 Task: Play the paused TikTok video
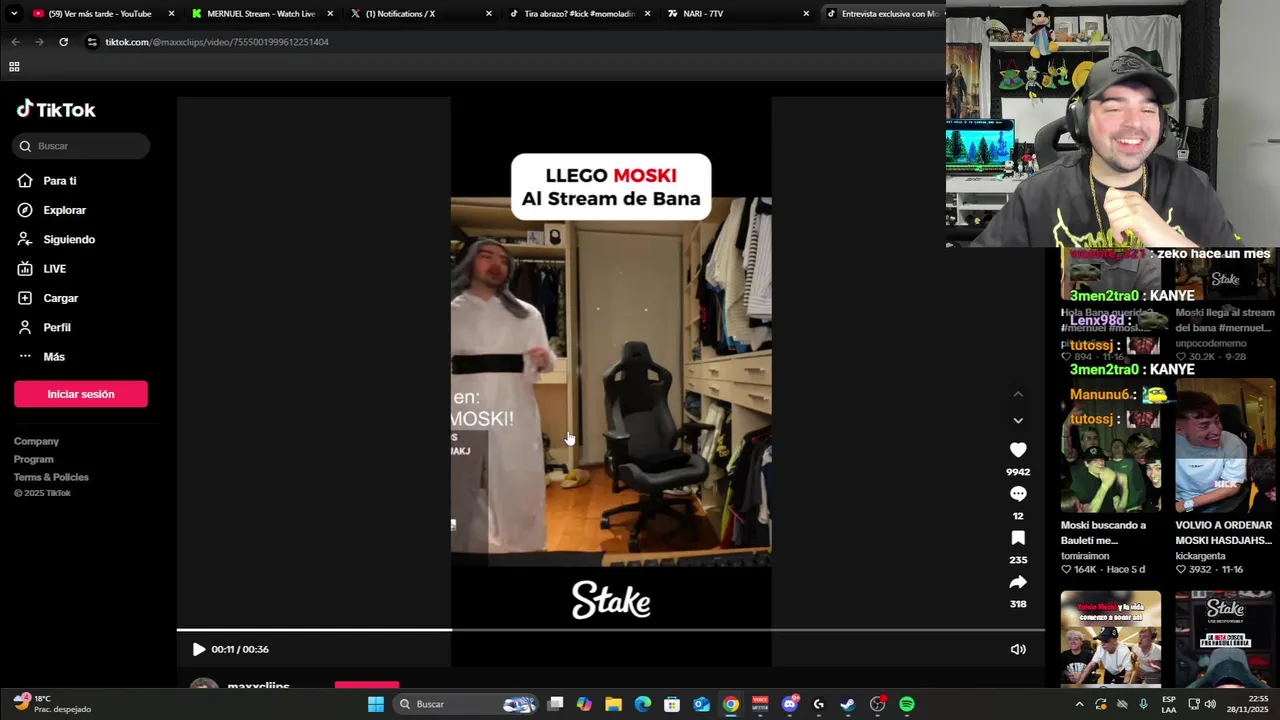tap(198, 649)
